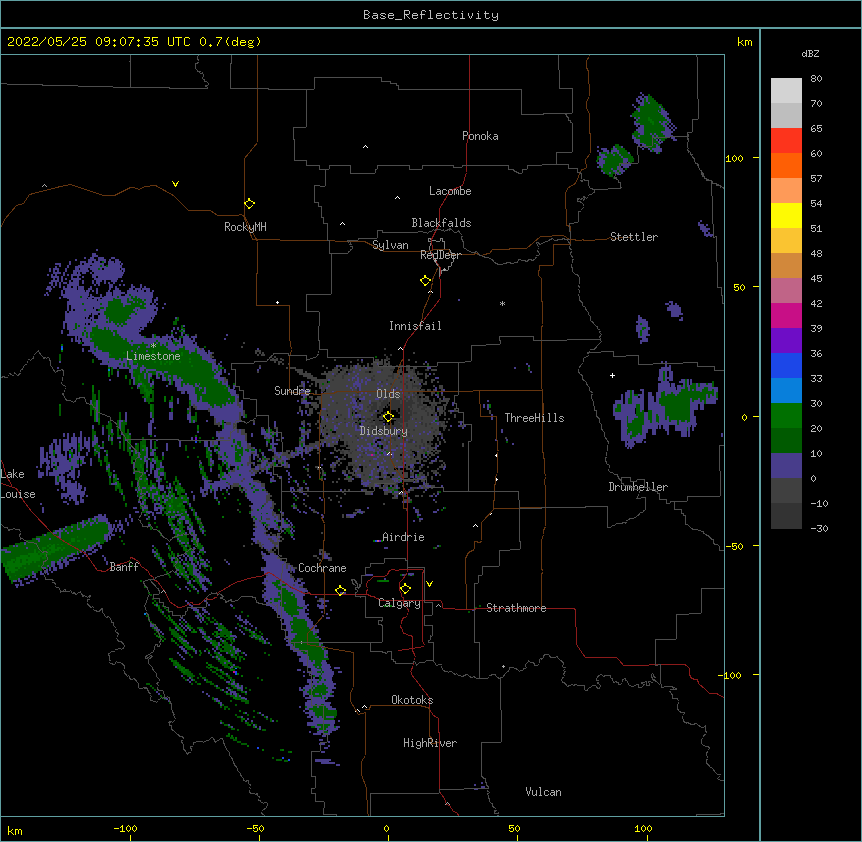The height and width of the screenshot is (842, 862).
Task: Click the yellow diamond marker above Calgary label
Action: point(405,589)
